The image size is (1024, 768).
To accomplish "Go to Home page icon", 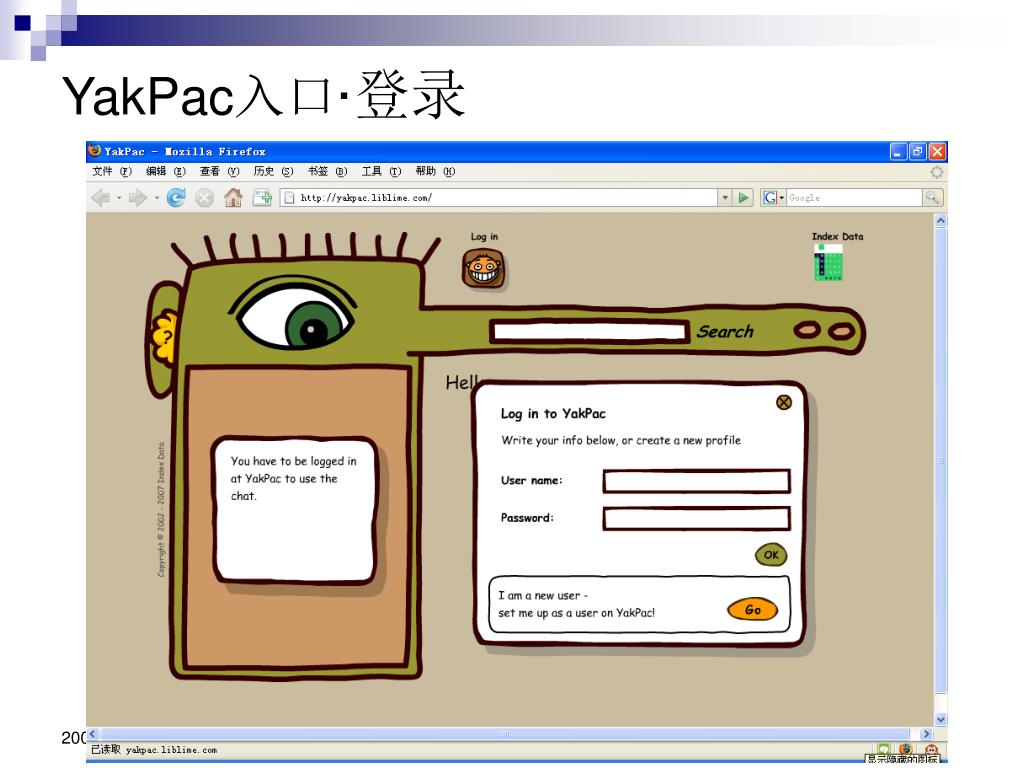I will (233, 197).
